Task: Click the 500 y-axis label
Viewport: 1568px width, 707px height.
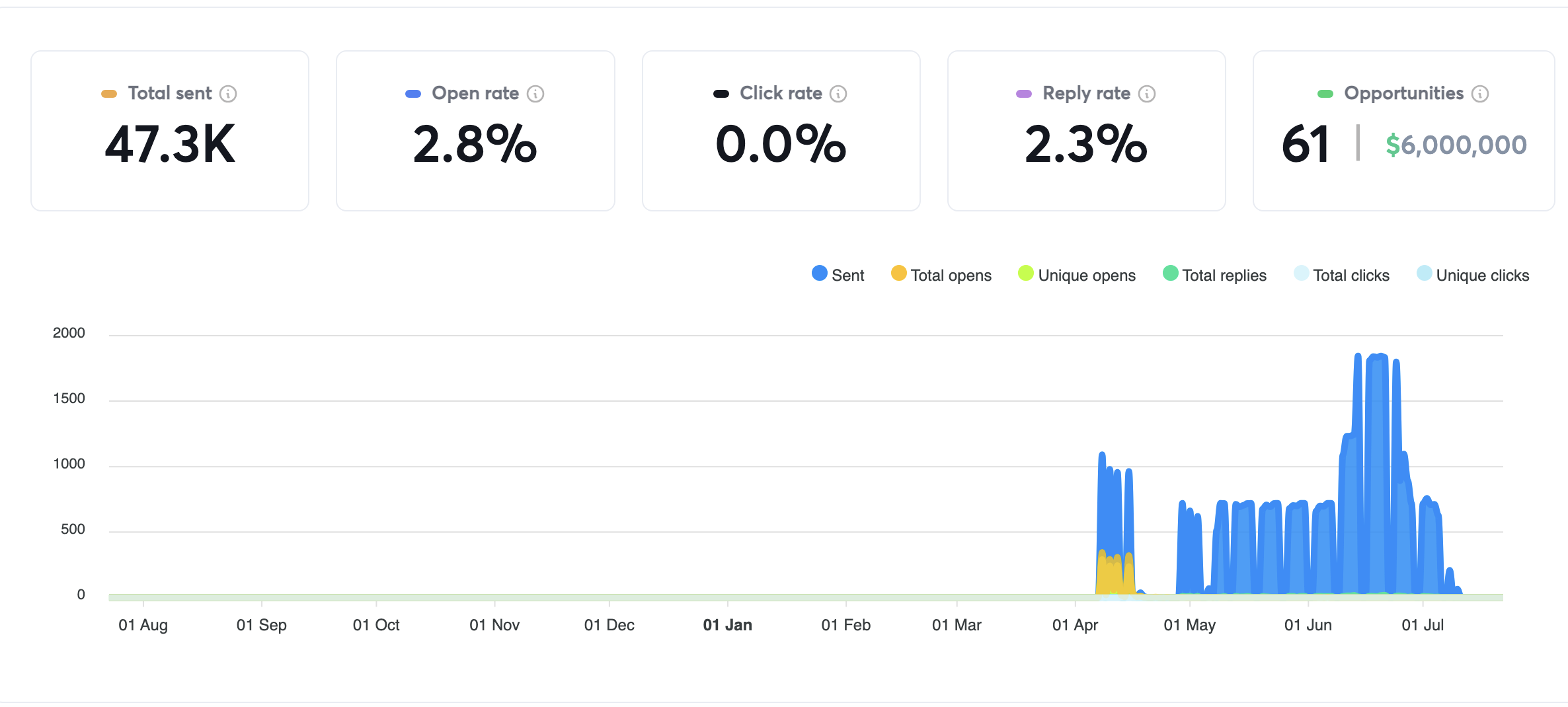Action: point(73,529)
